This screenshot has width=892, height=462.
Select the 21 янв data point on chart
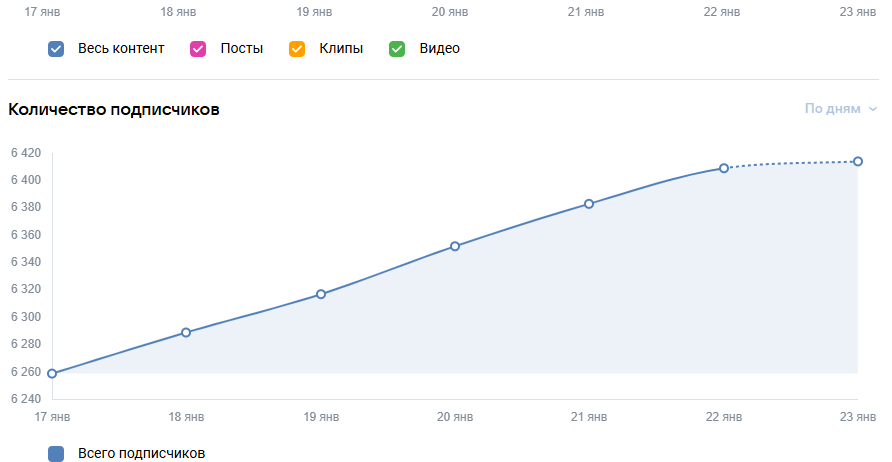589,204
